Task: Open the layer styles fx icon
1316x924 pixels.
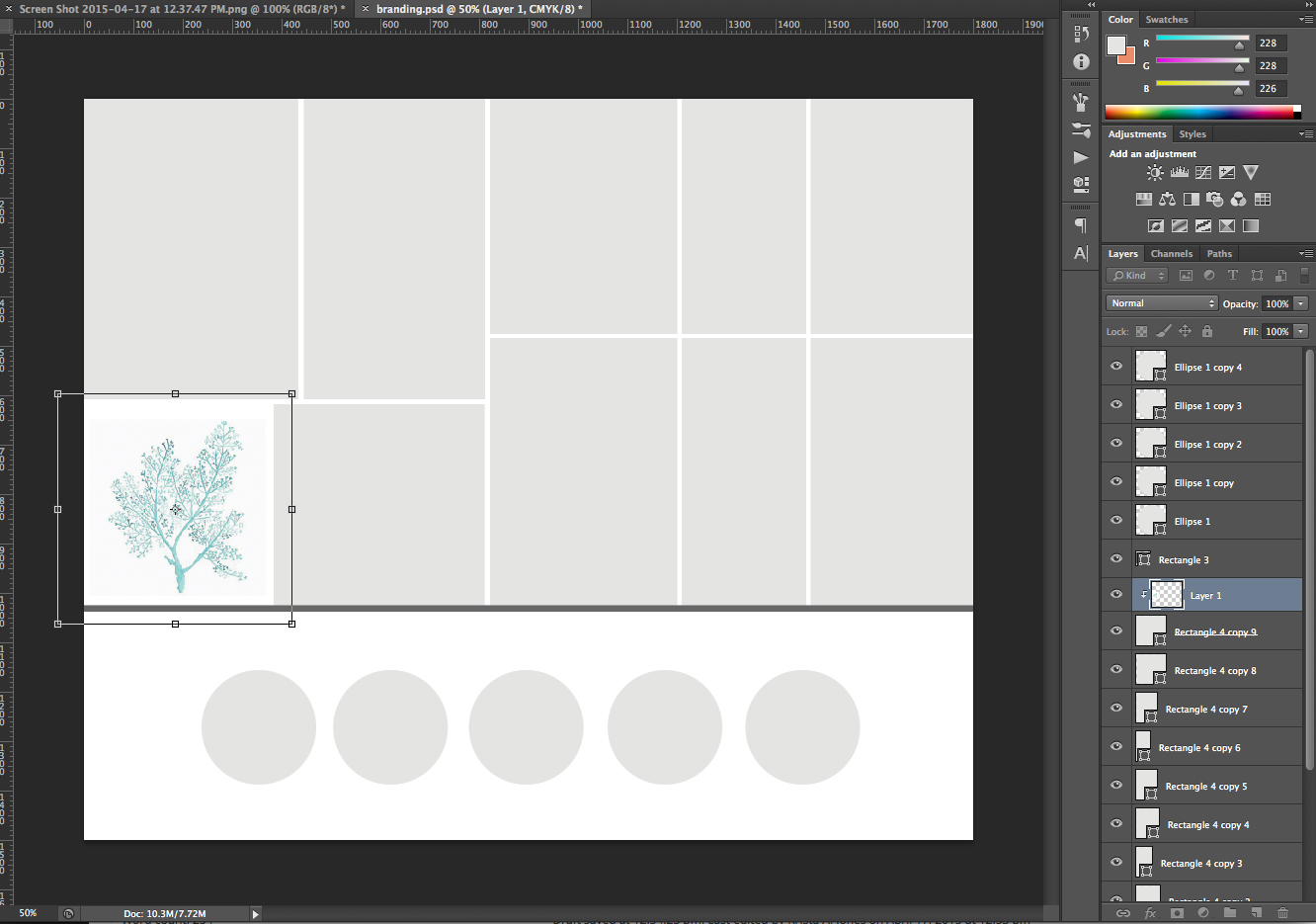Action: click(1150, 914)
